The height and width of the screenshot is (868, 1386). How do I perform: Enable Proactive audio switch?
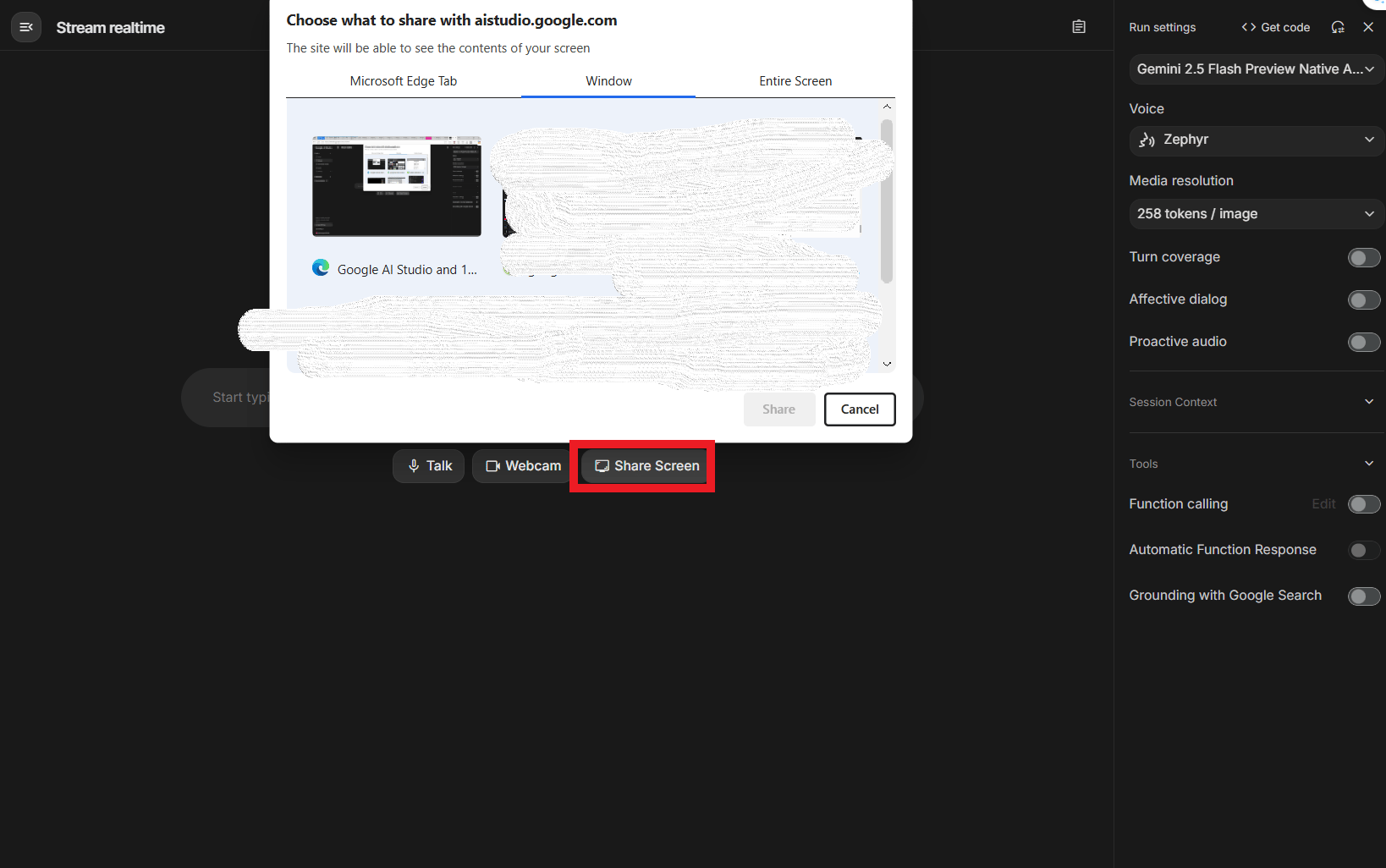point(1364,342)
